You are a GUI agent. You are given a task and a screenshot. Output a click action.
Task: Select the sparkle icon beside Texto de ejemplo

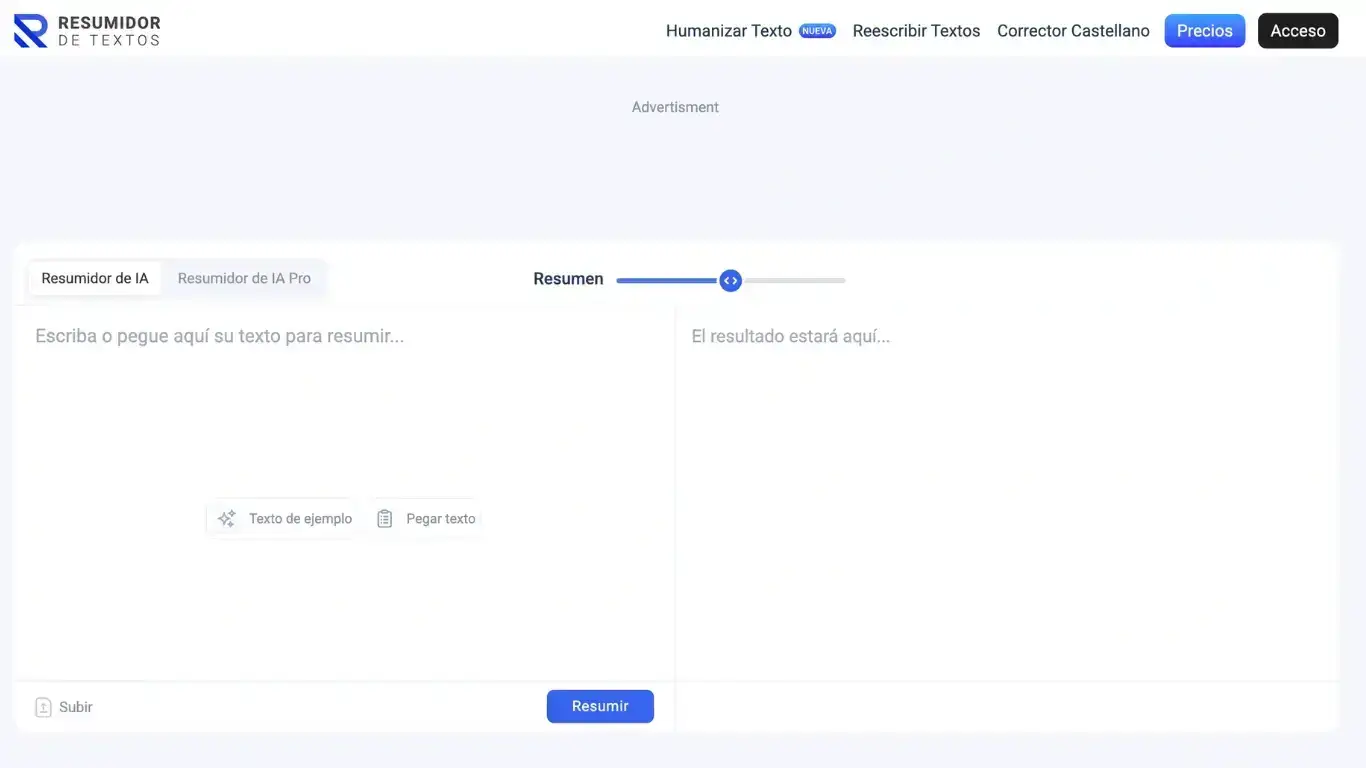(x=226, y=518)
